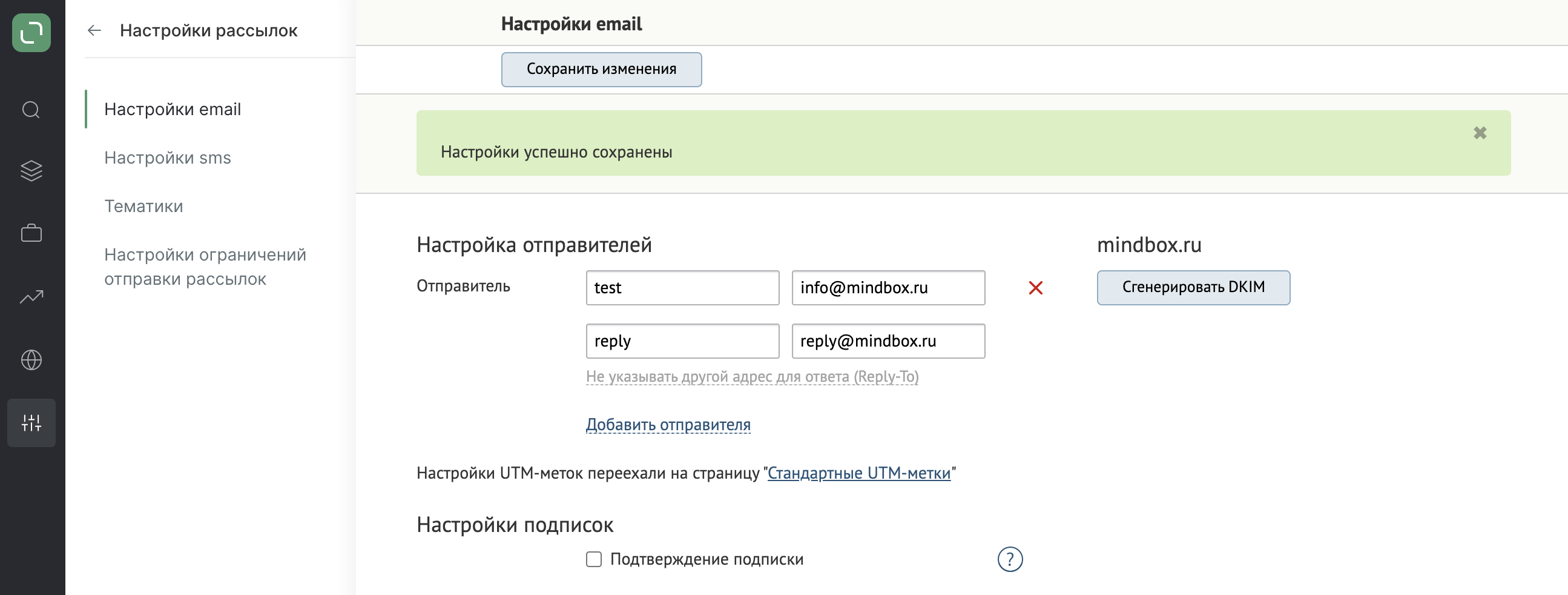Click the Настройки рассылок panel title
Image resolution: width=1568 pixels, height=595 pixels.
point(208,30)
